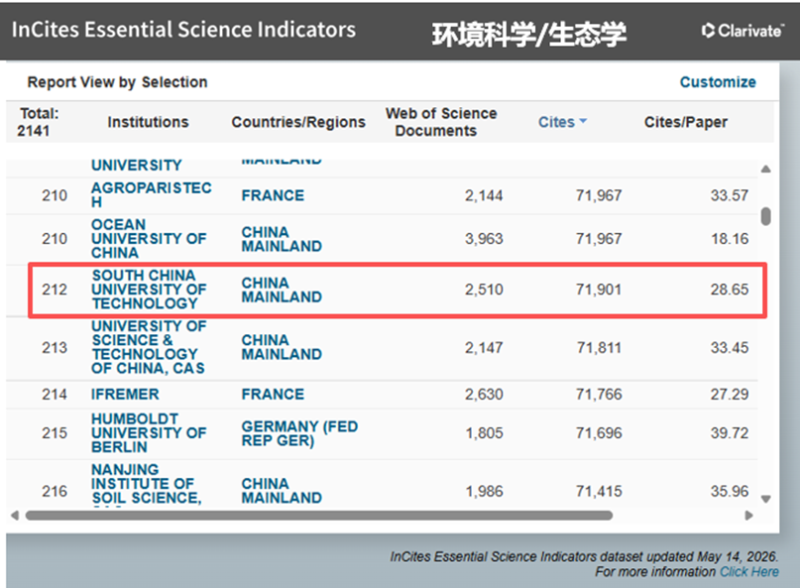
Task: Open Humboldt University of Berlin link
Action: 148,433
